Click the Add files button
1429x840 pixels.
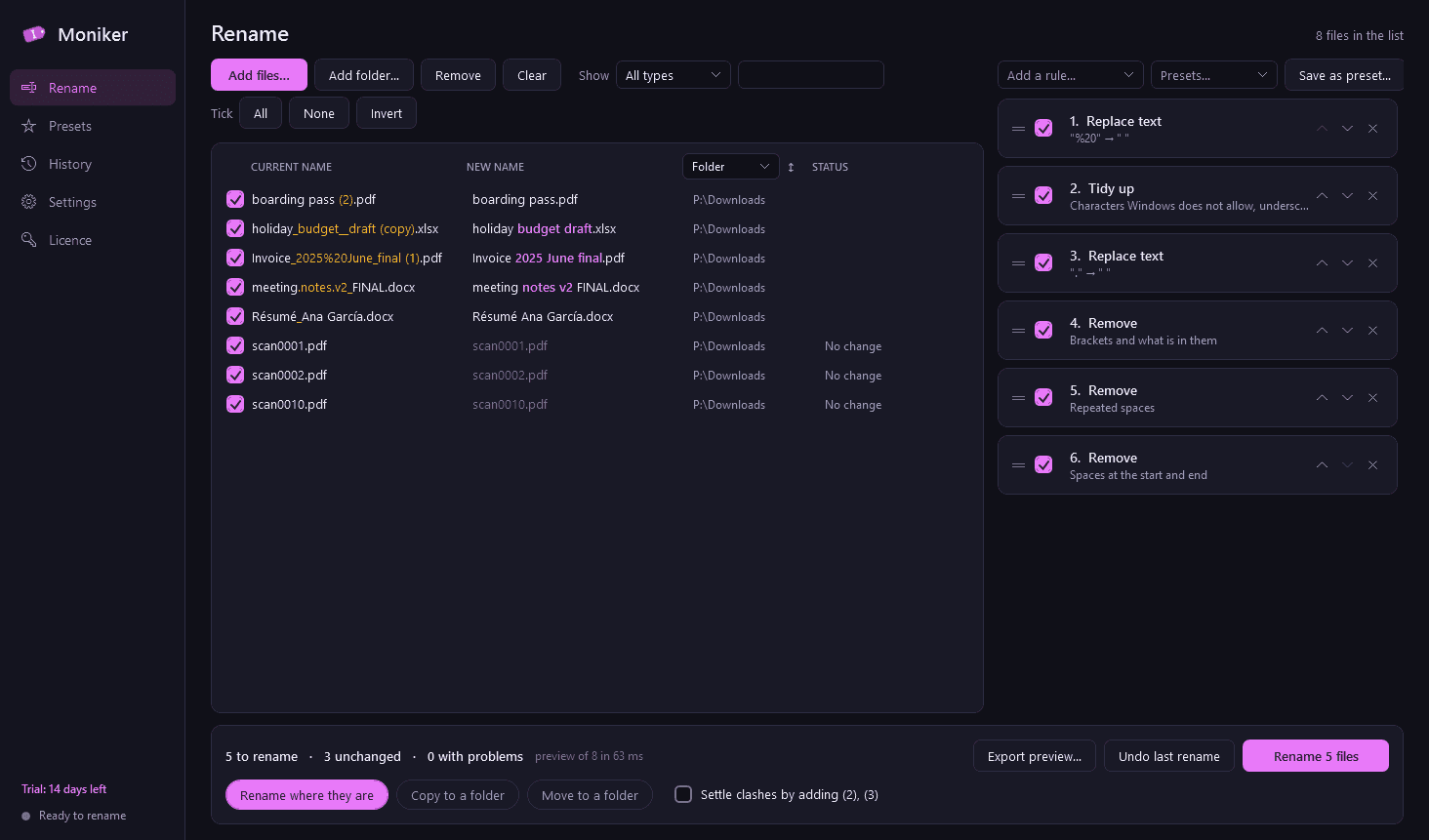click(259, 75)
